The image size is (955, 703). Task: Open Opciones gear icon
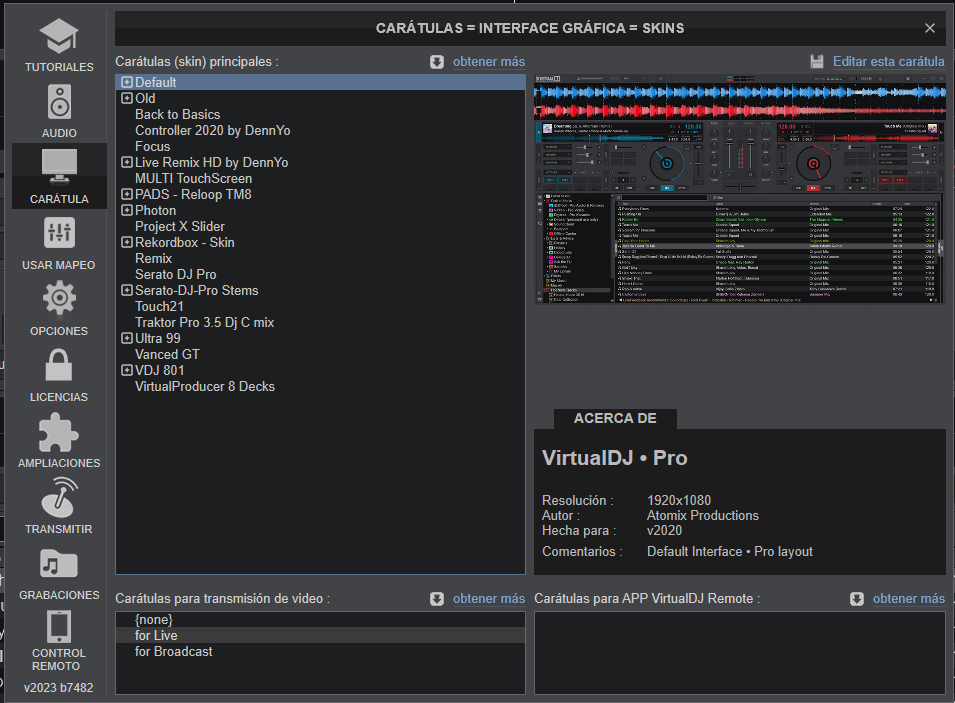[x=59, y=298]
